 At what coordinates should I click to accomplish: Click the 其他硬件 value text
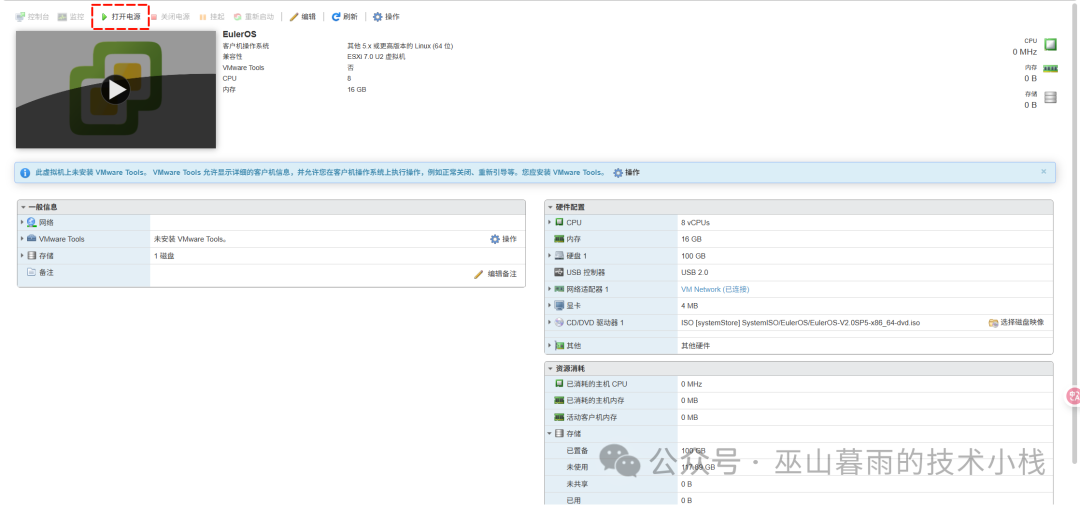[695, 345]
